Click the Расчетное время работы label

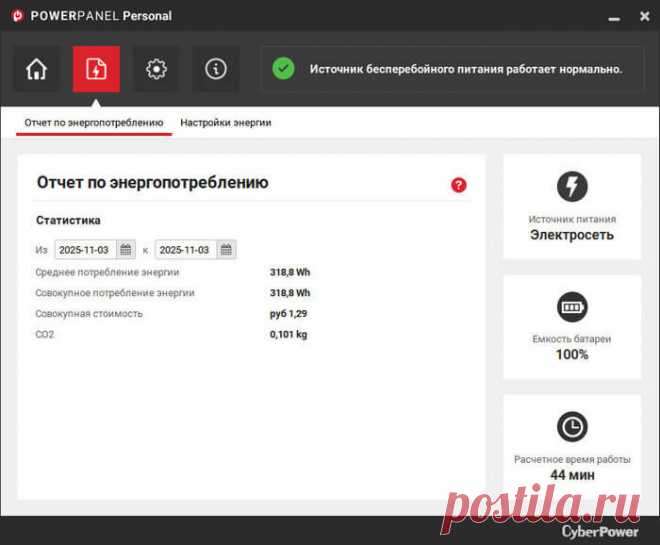(x=572, y=459)
